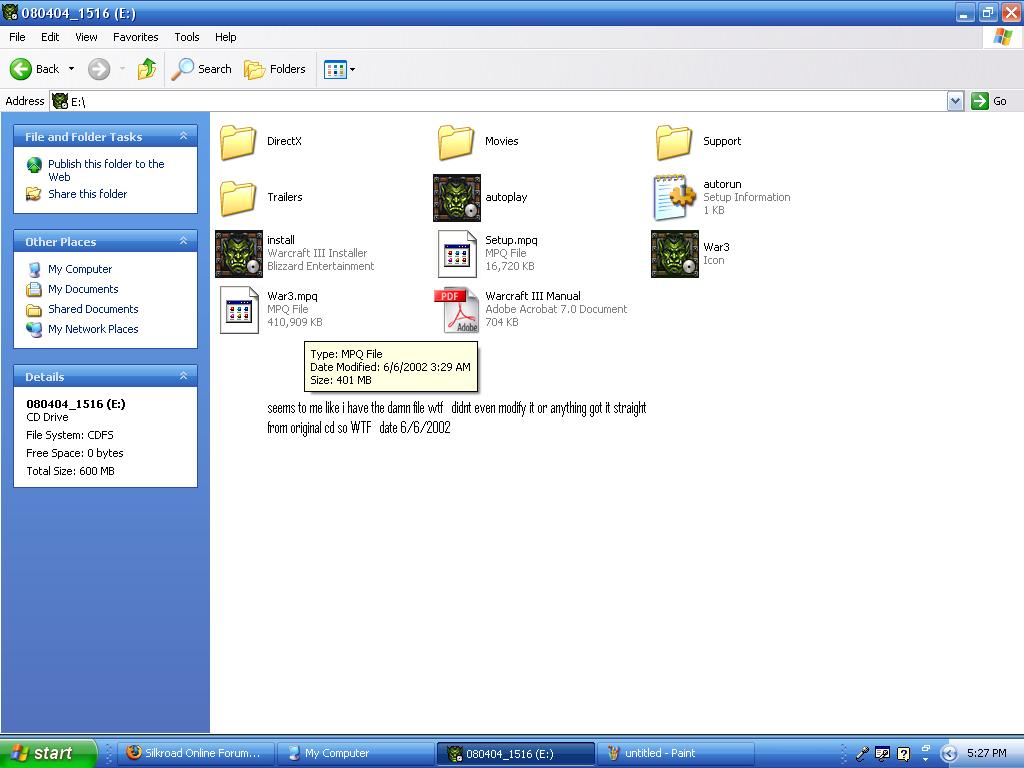Open My Computer in Other Places
The height and width of the screenshot is (768, 1024).
(80, 269)
